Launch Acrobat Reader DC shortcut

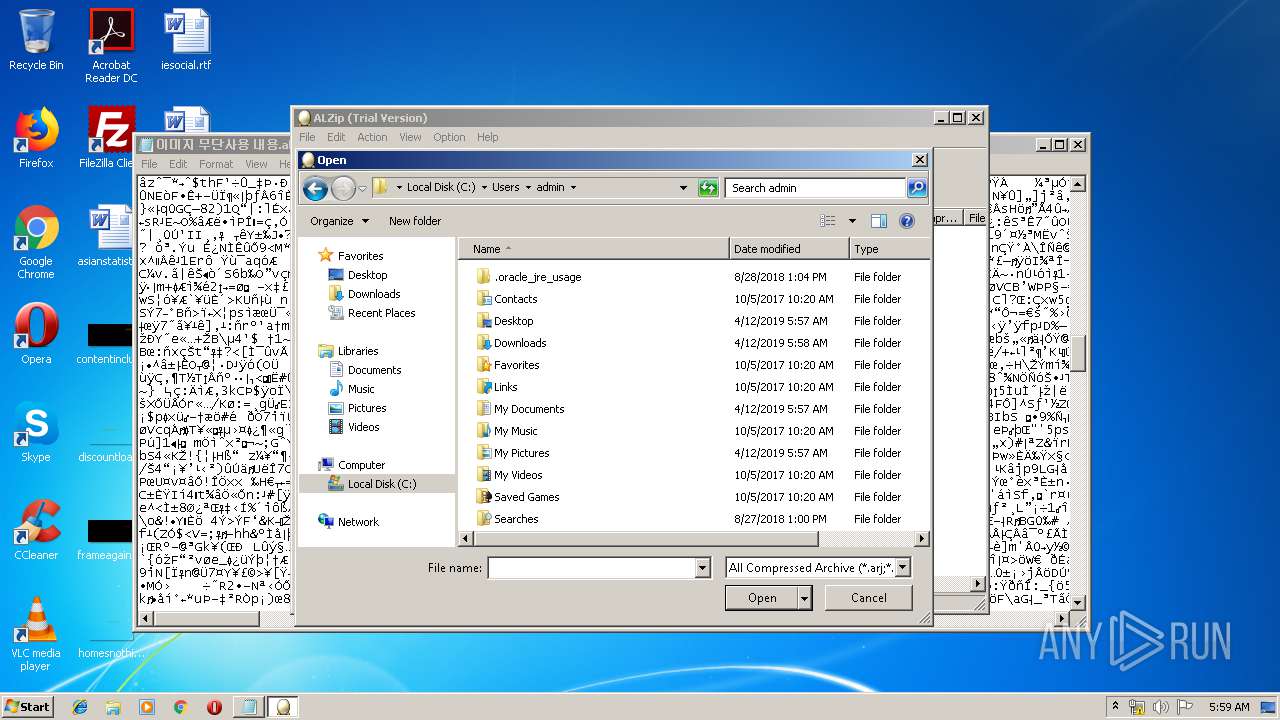pyautogui.click(x=111, y=45)
